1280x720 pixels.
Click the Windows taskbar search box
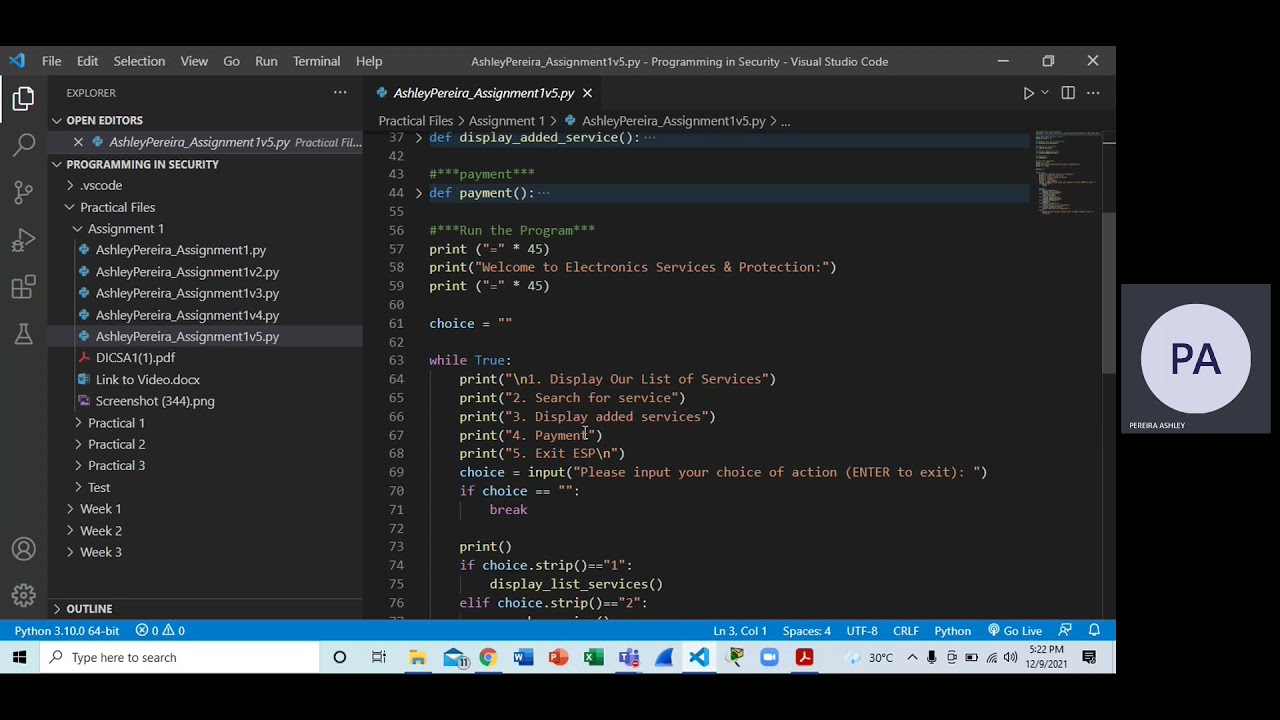click(x=180, y=657)
